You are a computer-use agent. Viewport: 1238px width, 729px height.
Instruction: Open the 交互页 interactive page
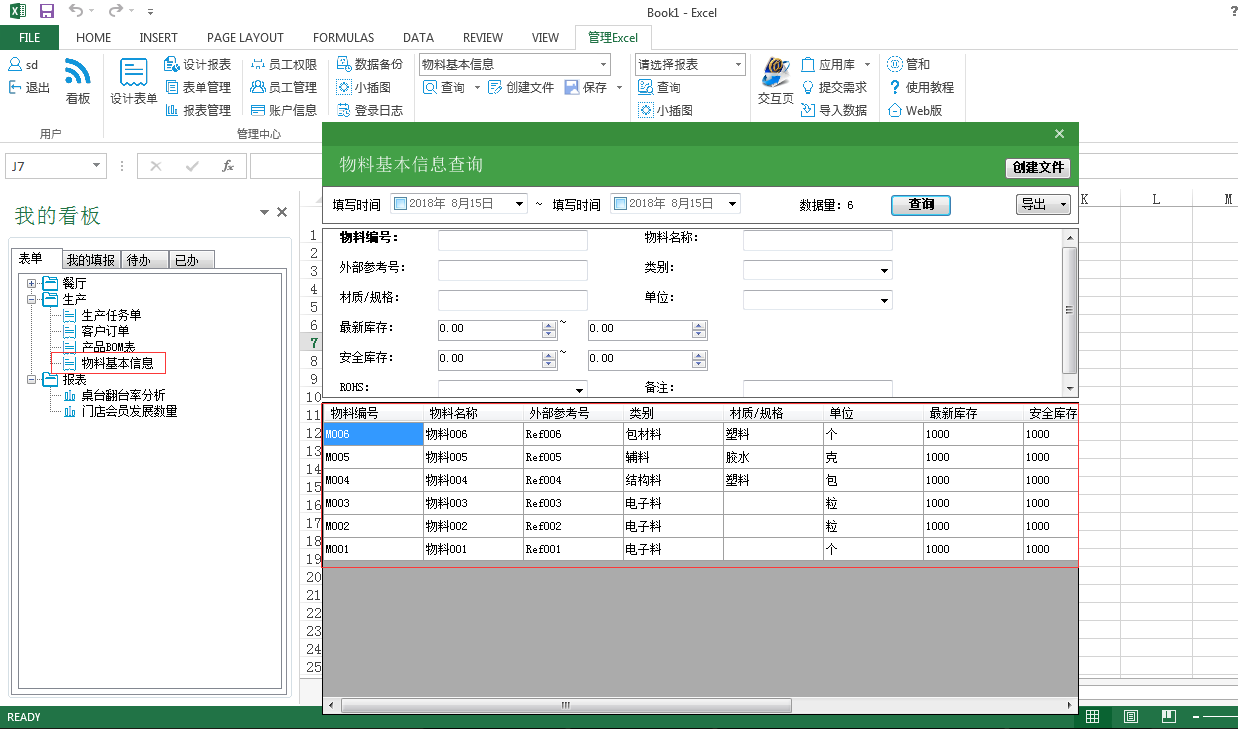point(775,81)
